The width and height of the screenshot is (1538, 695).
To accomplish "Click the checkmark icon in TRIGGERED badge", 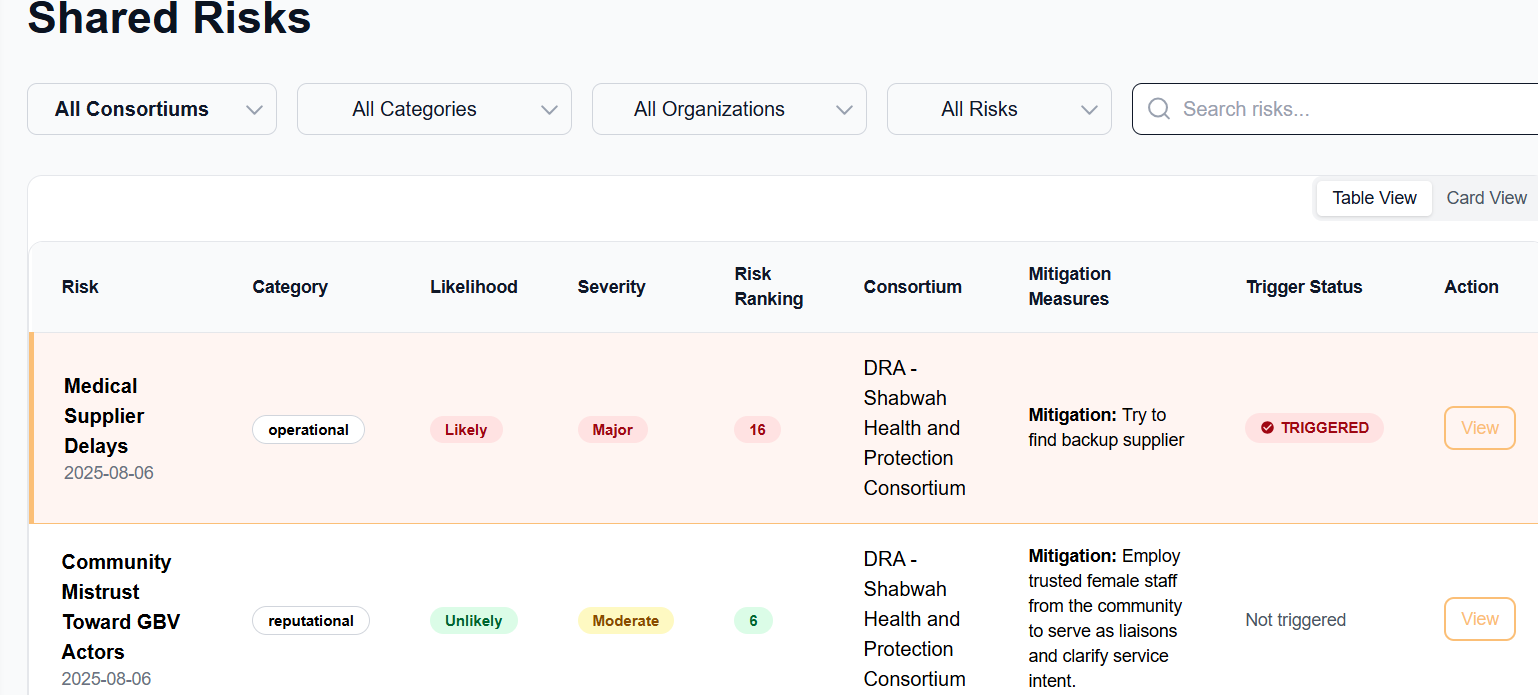I will [x=1267, y=428].
